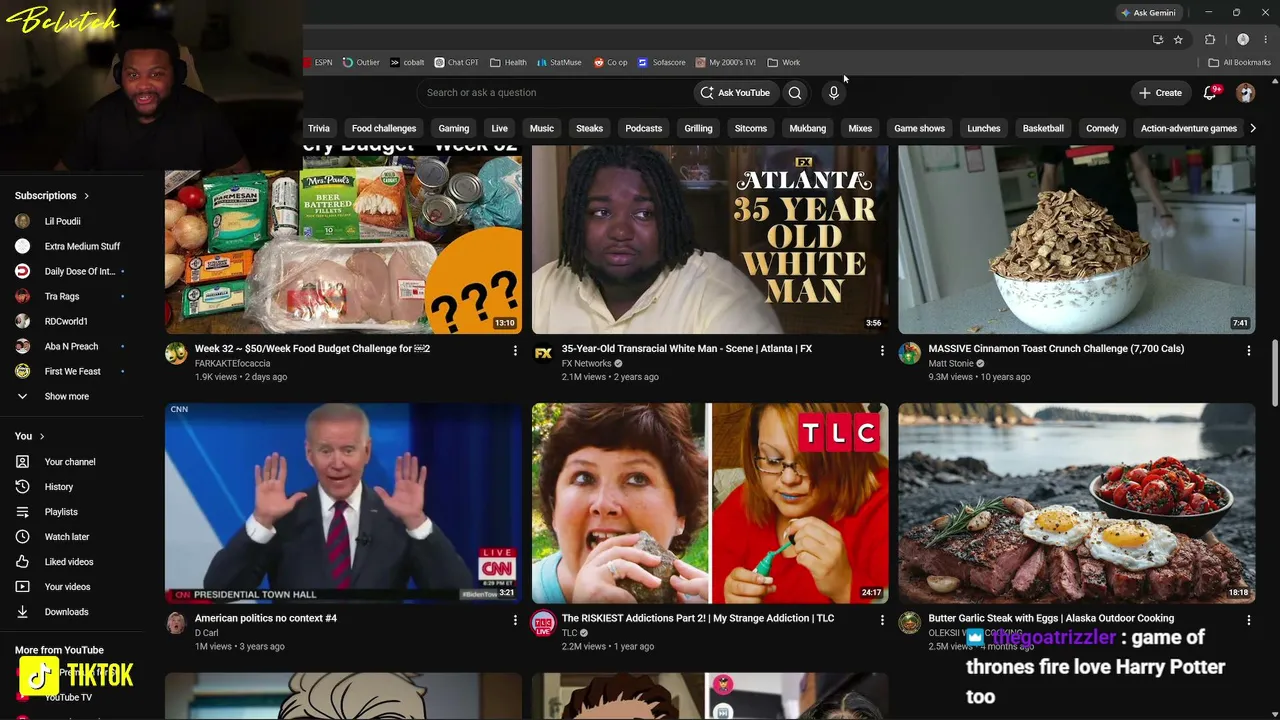Click the YouTube search magnifier icon
Viewport: 1280px width, 720px height.
click(795, 93)
